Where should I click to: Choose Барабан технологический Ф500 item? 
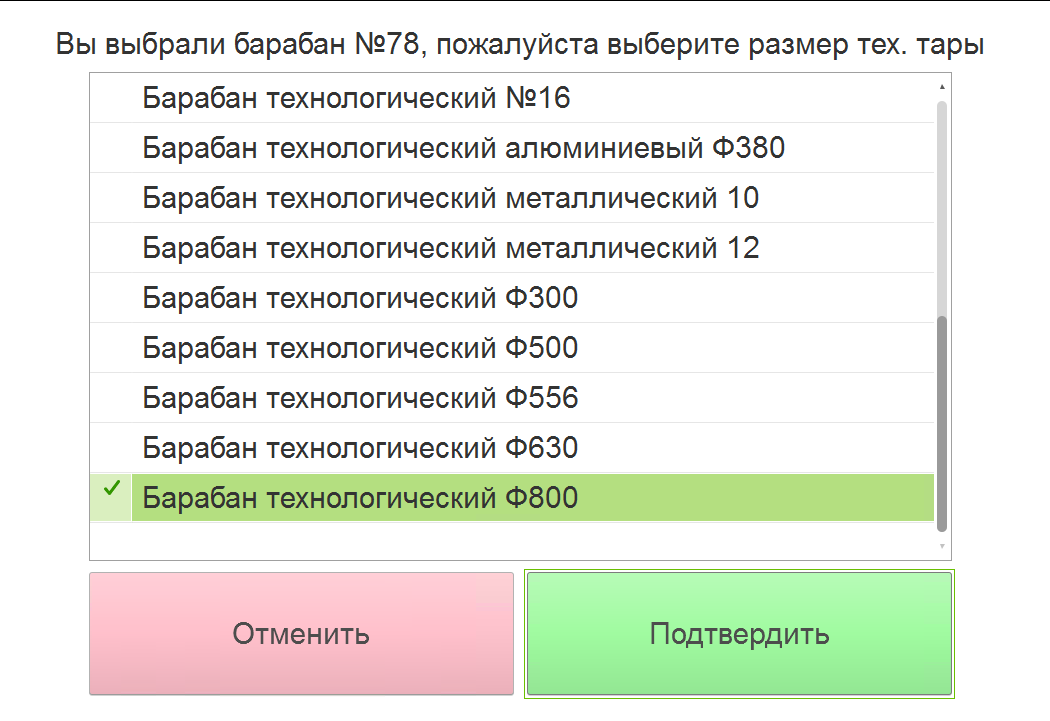pyautogui.click(x=512, y=348)
